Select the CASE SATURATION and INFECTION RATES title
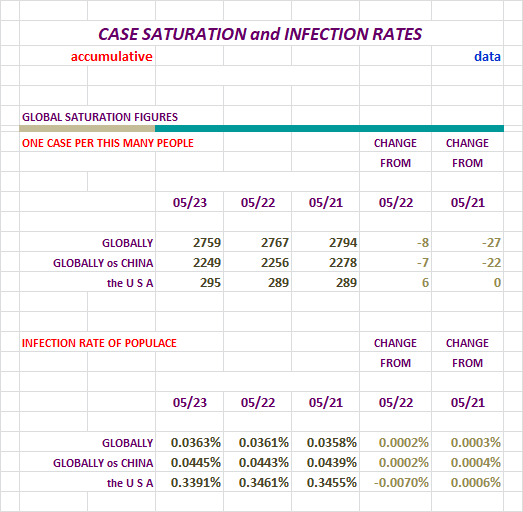The image size is (523, 512). pos(260,34)
